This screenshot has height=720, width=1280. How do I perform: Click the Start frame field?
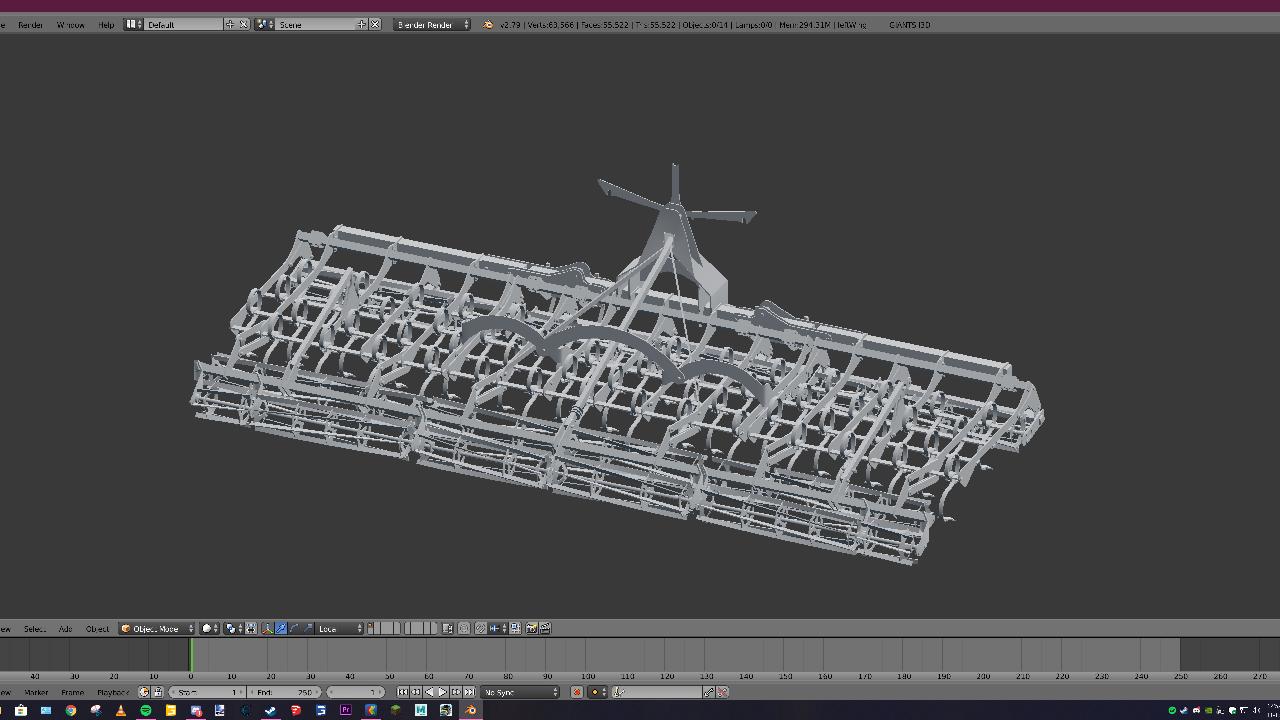click(208, 692)
